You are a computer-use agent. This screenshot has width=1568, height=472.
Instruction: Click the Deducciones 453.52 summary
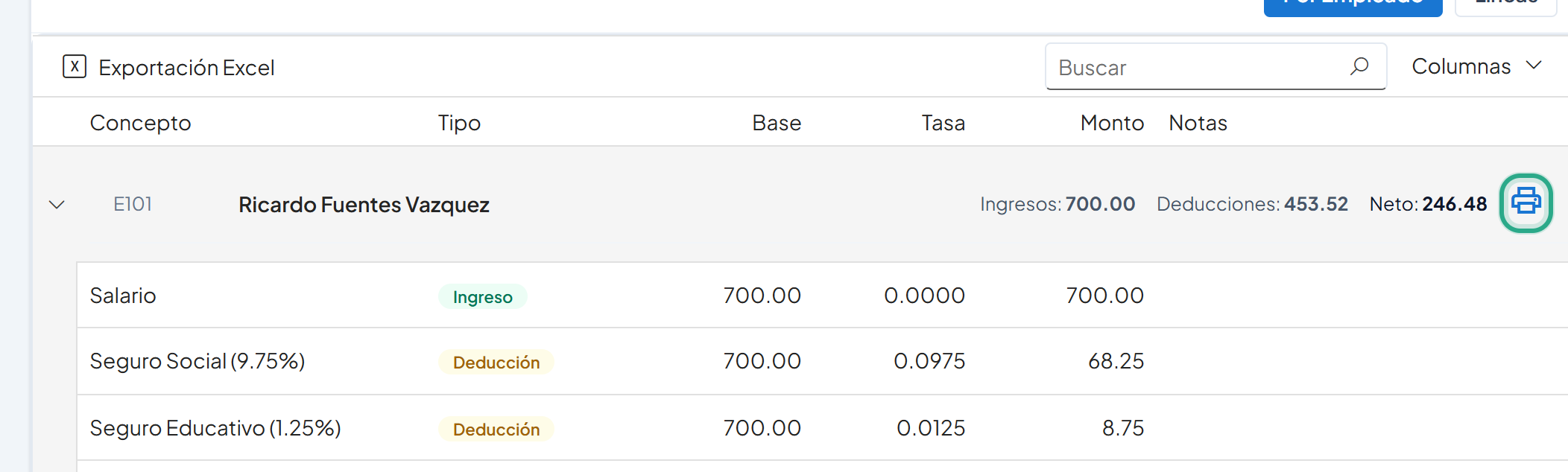coord(1252,204)
